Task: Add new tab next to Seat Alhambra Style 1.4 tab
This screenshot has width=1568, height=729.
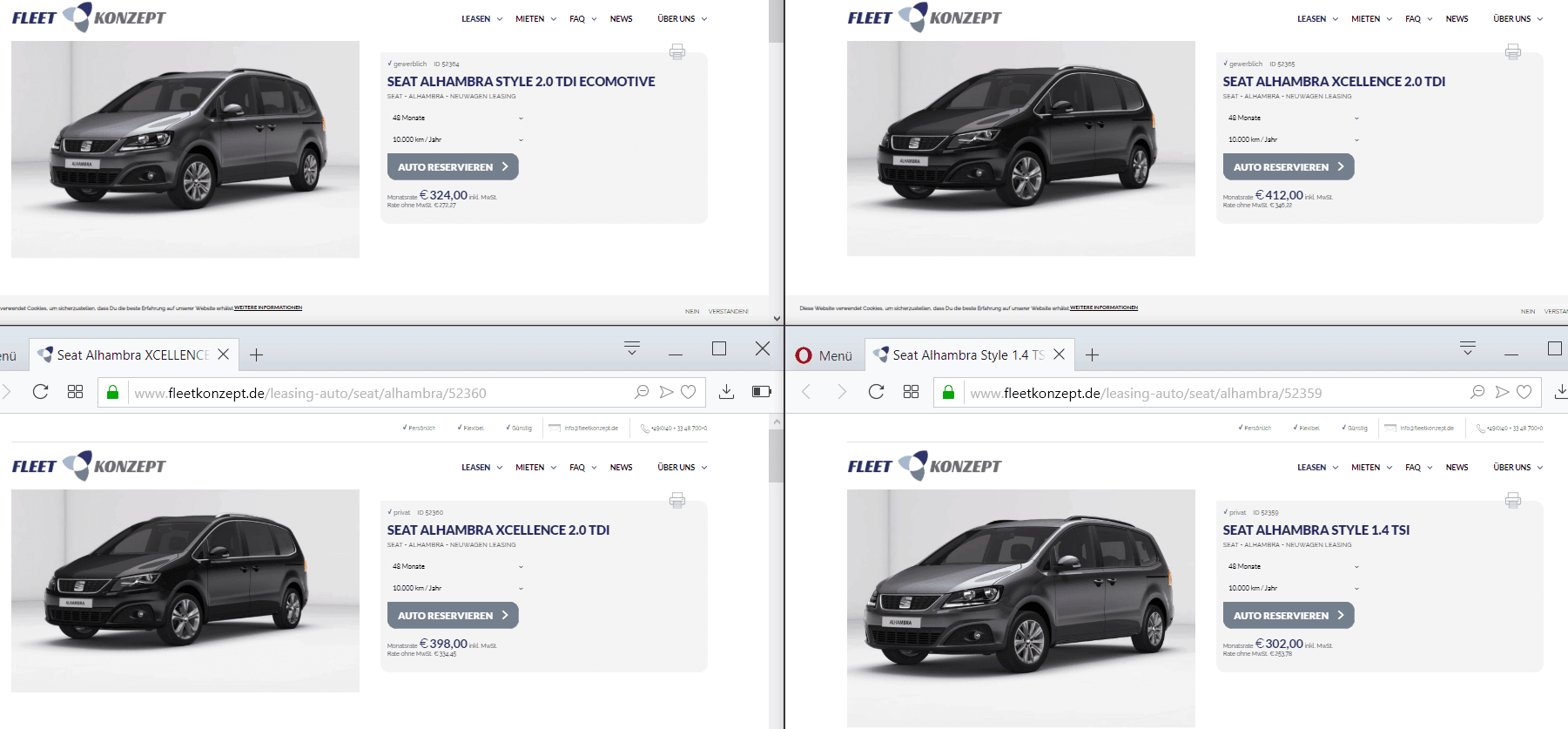Action: [x=1093, y=354]
